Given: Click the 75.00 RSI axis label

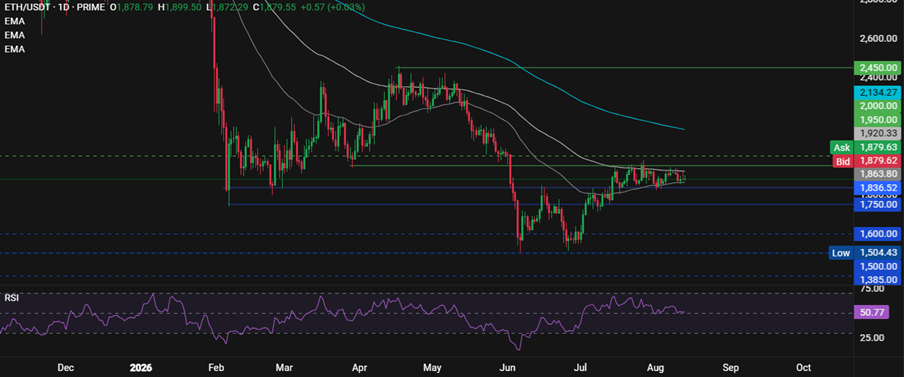Looking at the screenshot, I should click(872, 289).
